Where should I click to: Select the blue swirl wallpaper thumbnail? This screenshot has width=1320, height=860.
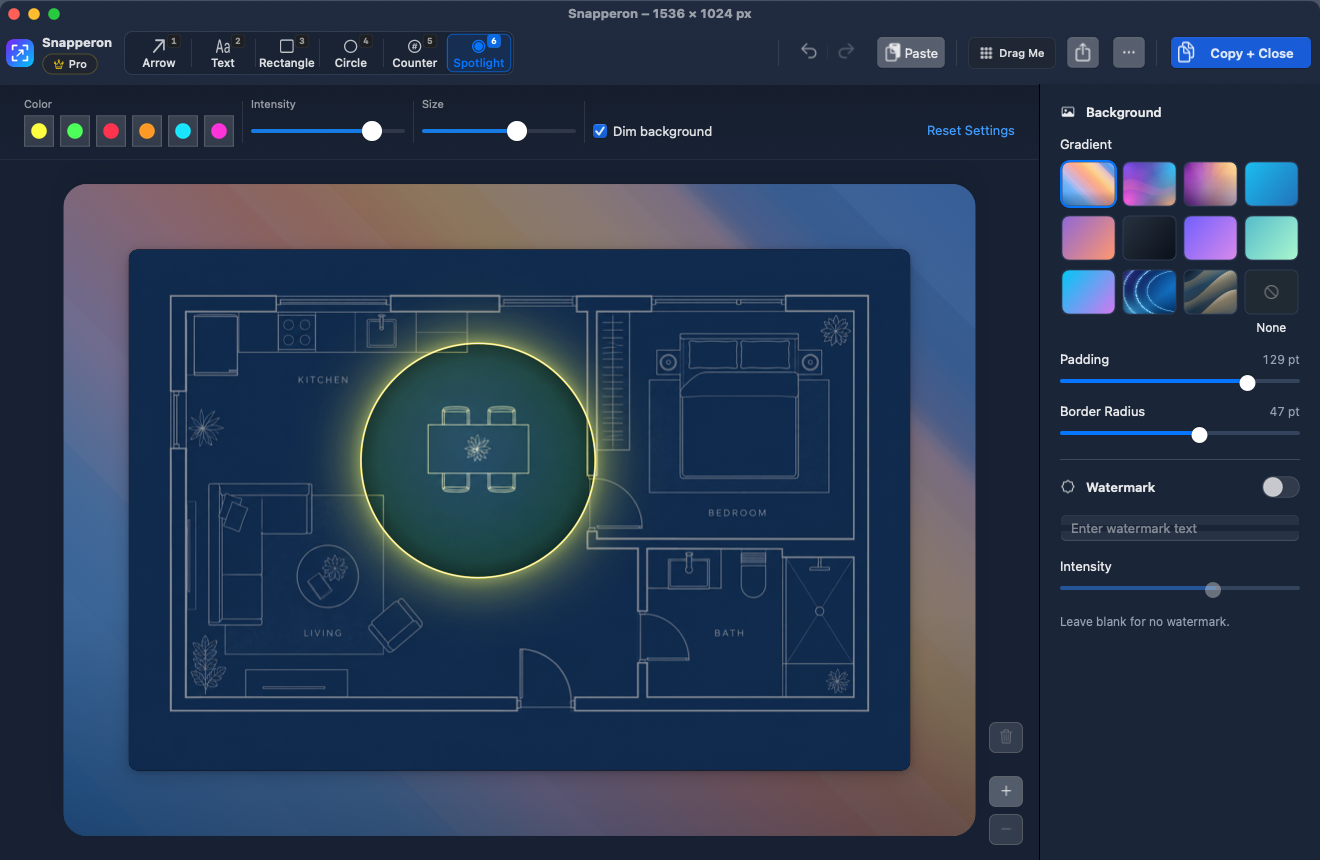tap(1149, 292)
